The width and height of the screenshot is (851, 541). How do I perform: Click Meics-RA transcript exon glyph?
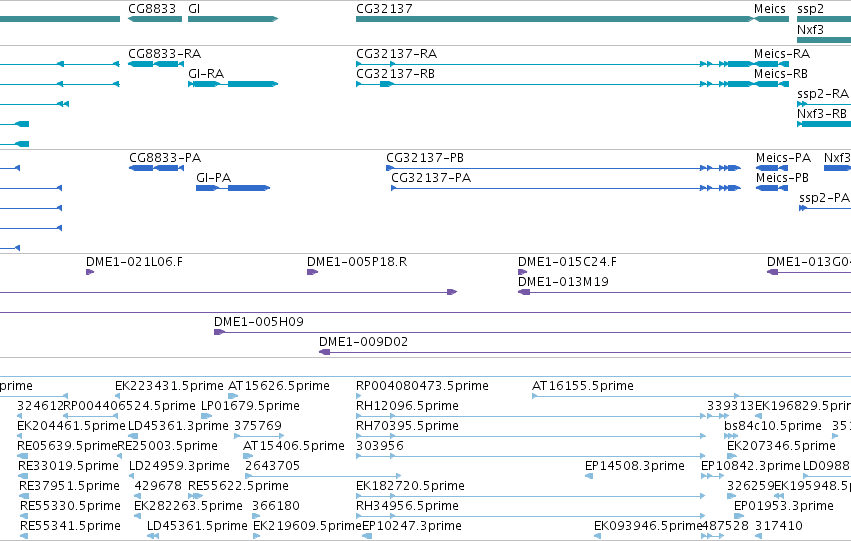771,64
